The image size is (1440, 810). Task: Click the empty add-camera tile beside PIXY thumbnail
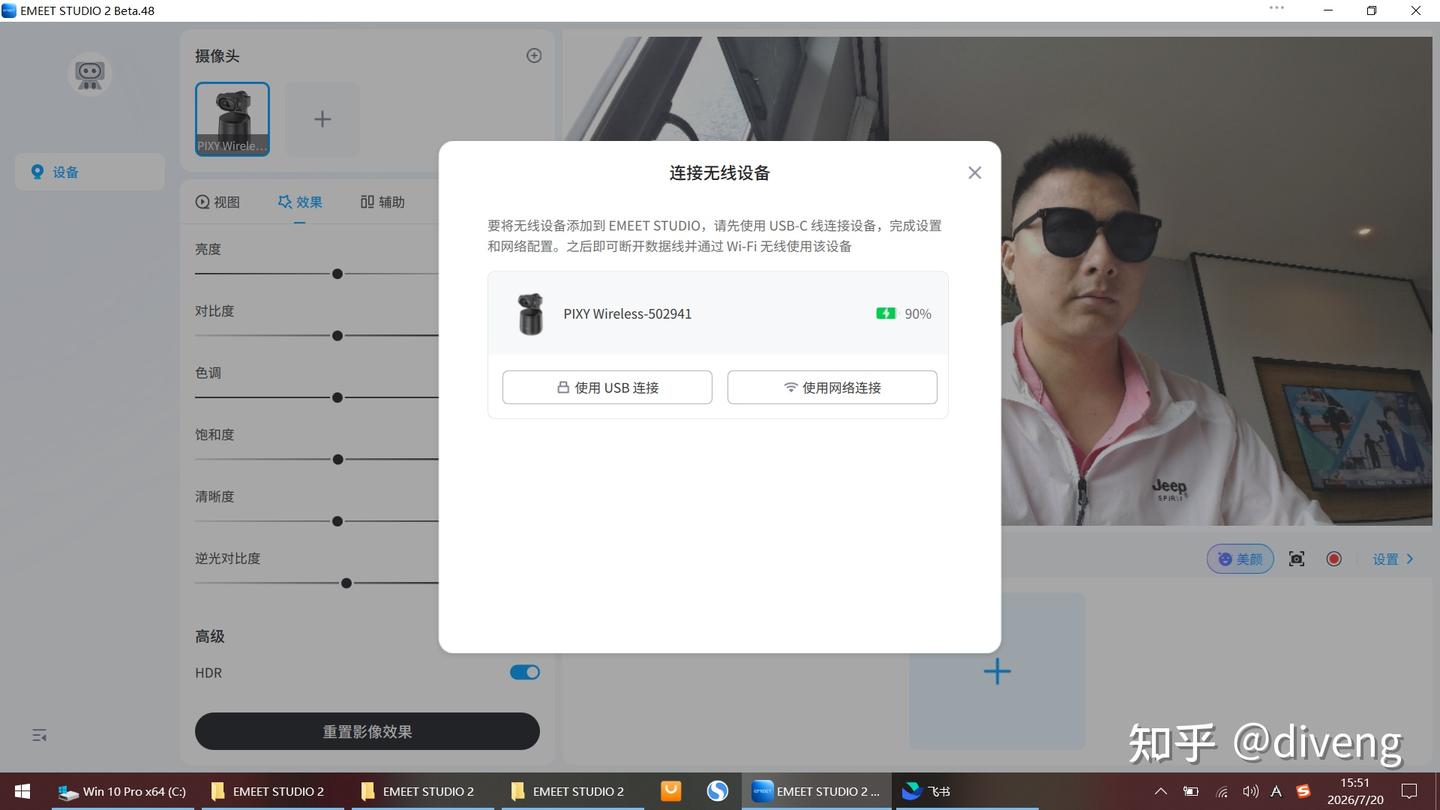tap(322, 119)
